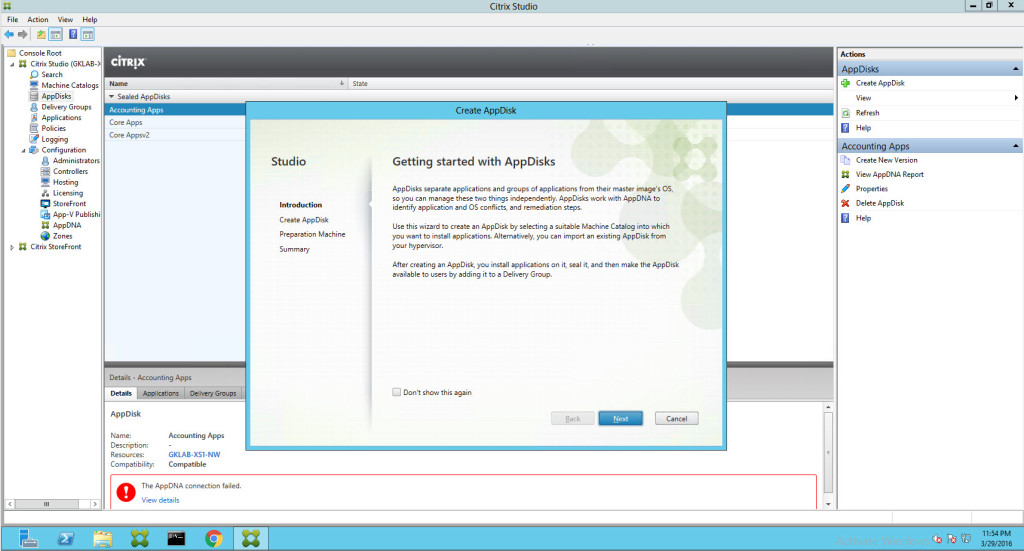
Task: Open AppDNA under Configuration
Action: pos(67,225)
